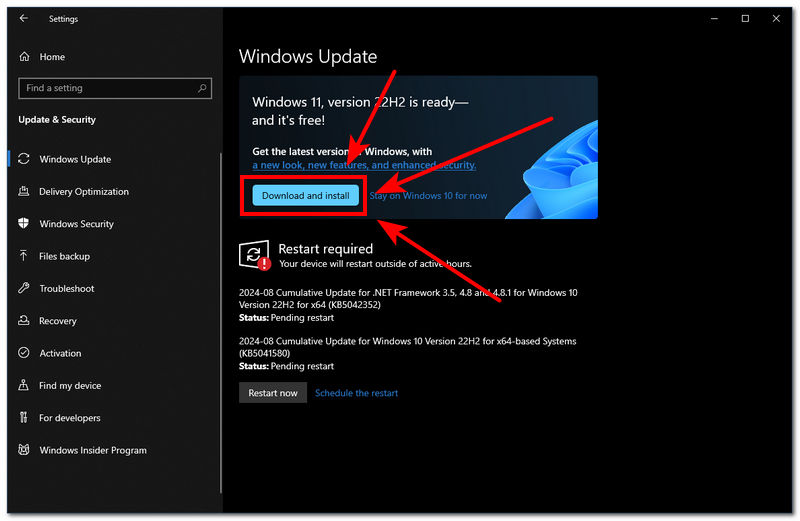Click the Windows Security shield icon

pos(23,224)
